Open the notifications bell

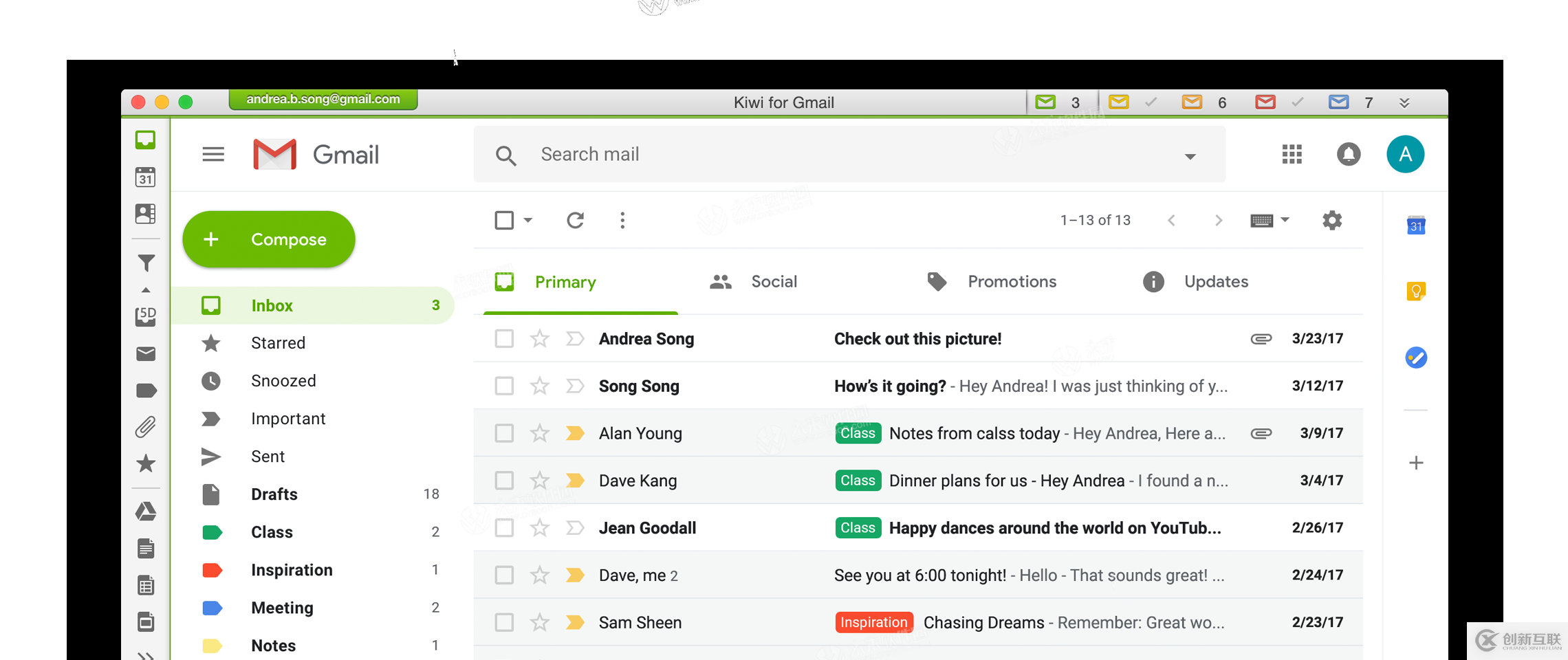(1349, 154)
